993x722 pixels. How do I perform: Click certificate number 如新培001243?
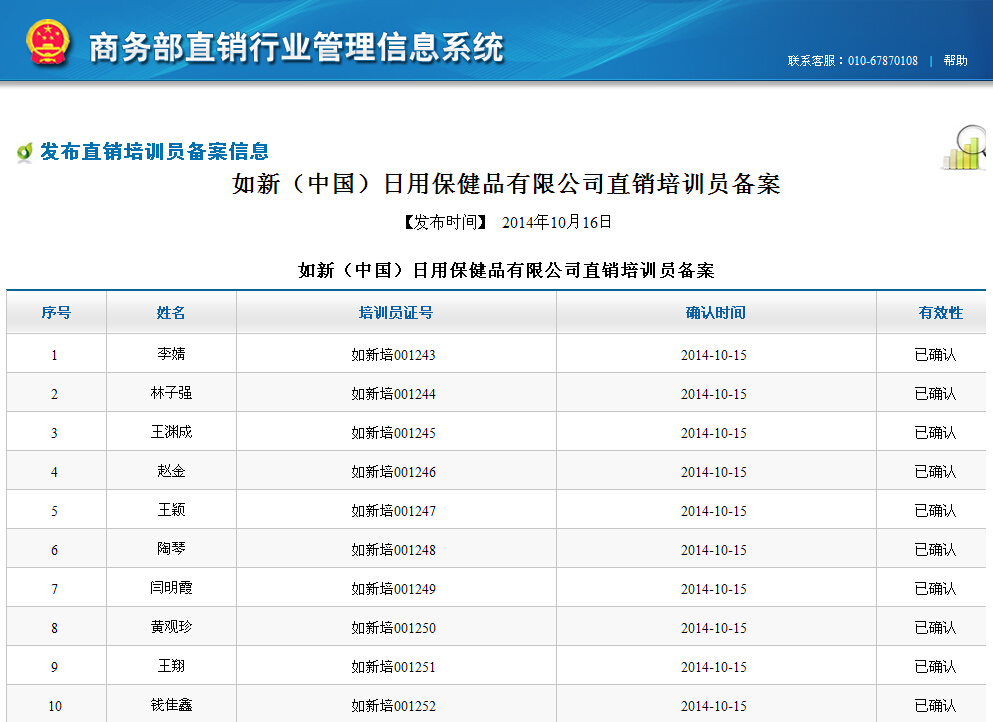(393, 355)
